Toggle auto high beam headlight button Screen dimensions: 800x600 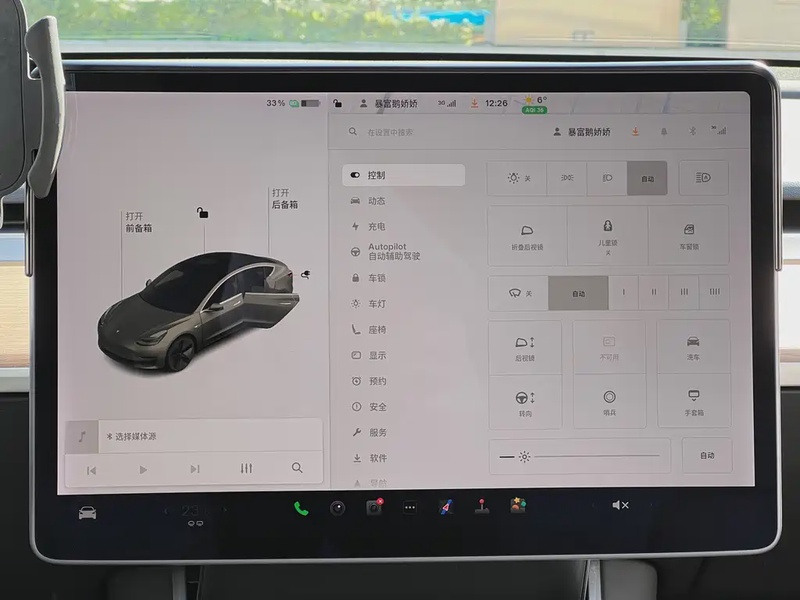tap(704, 178)
